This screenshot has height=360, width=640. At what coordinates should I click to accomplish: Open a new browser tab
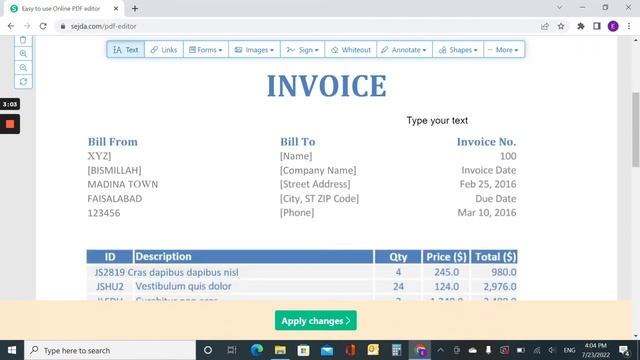[x=135, y=8]
